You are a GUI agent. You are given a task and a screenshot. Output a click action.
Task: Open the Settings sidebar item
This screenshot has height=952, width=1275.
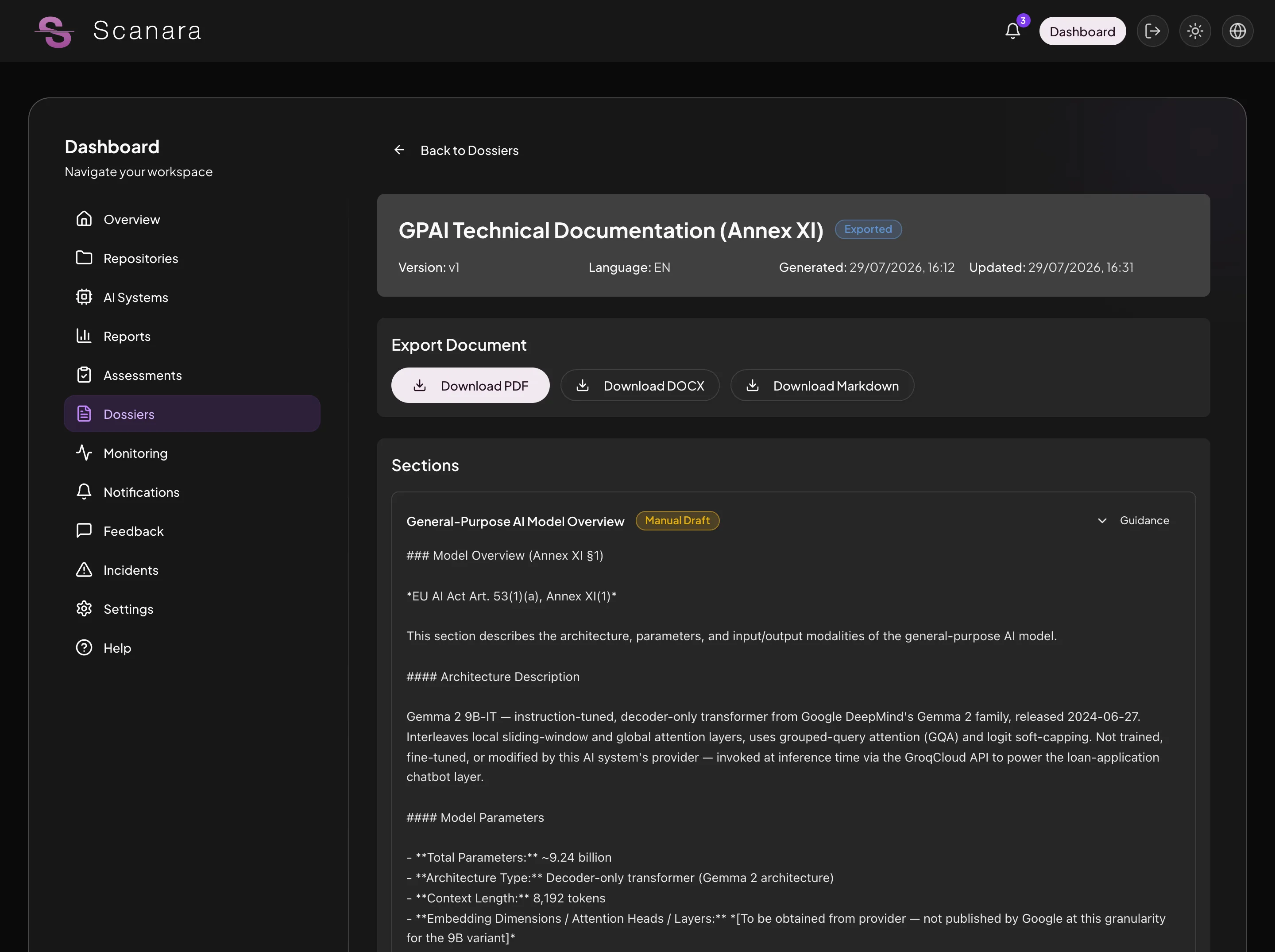tap(192, 608)
